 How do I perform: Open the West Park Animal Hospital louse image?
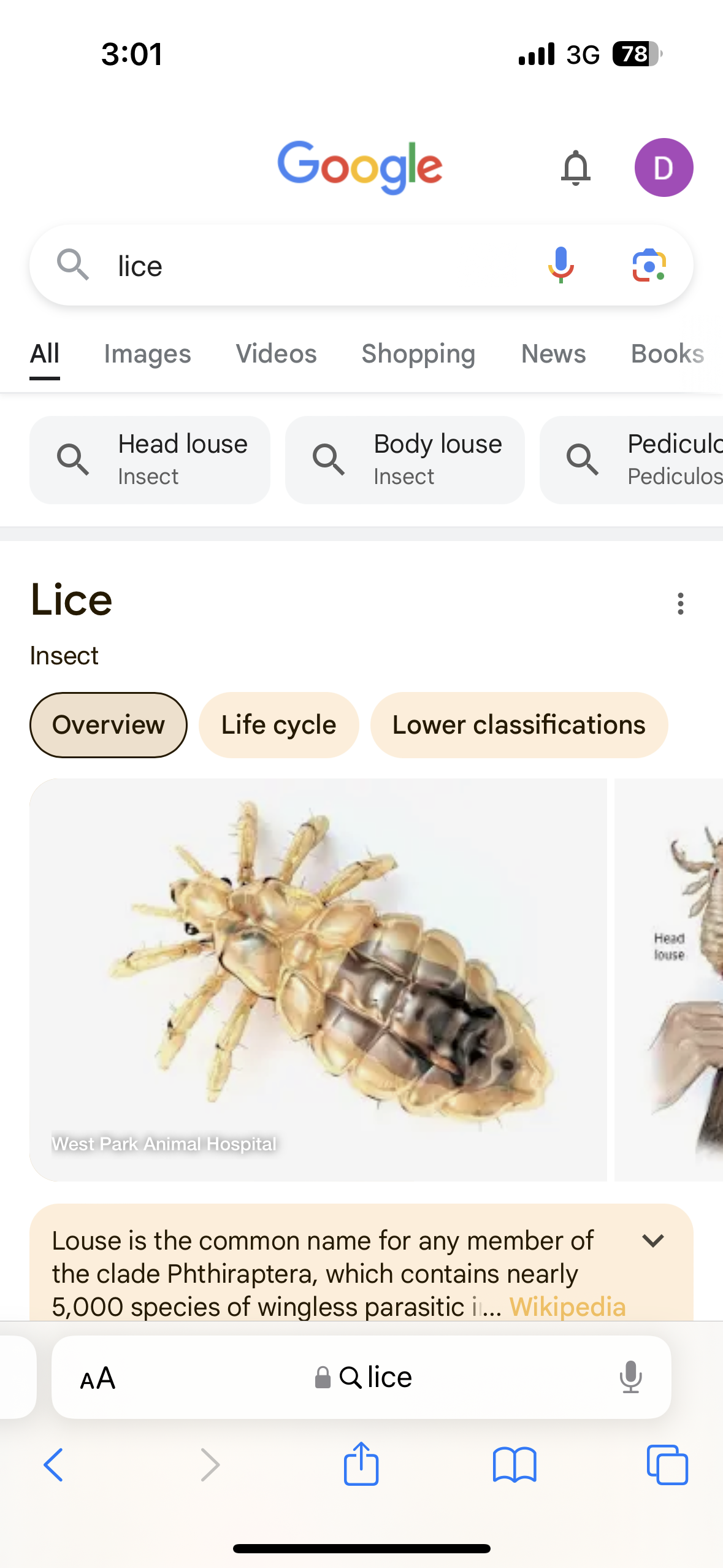[318, 979]
